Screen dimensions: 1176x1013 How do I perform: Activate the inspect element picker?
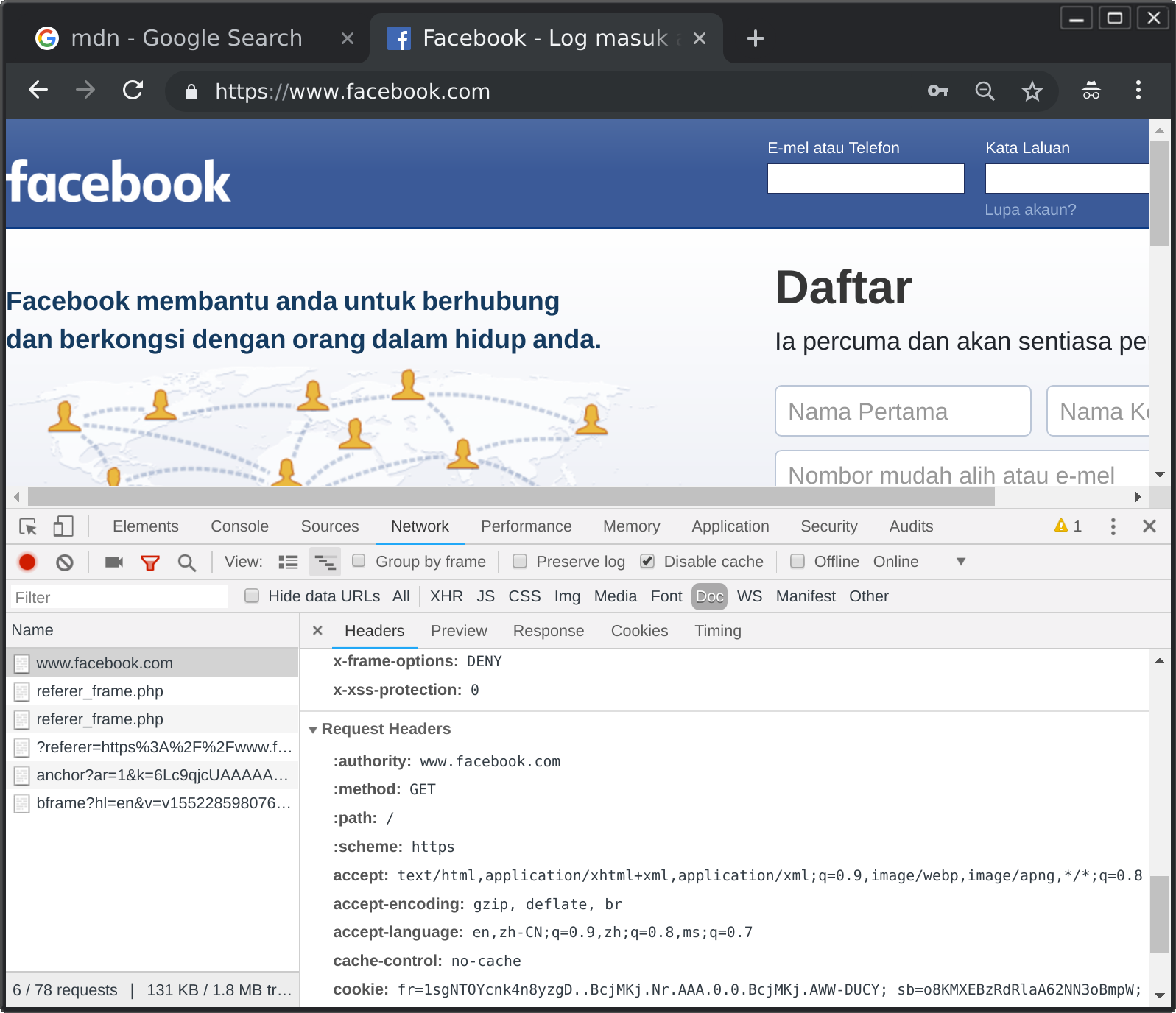[x=28, y=526]
